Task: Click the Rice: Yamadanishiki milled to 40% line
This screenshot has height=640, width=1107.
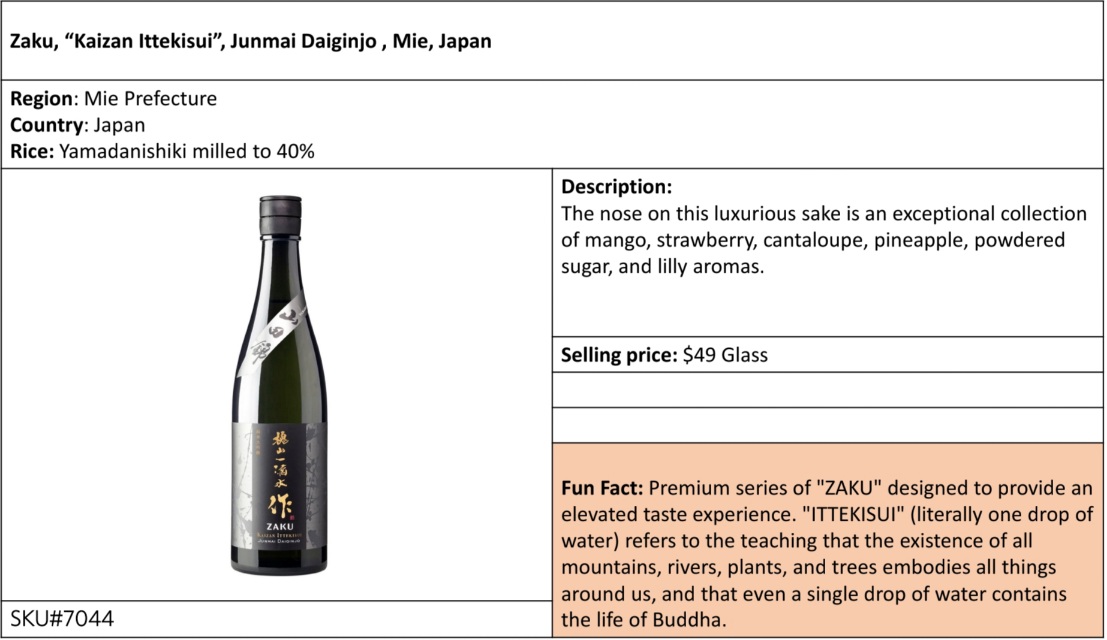Action: [162, 151]
